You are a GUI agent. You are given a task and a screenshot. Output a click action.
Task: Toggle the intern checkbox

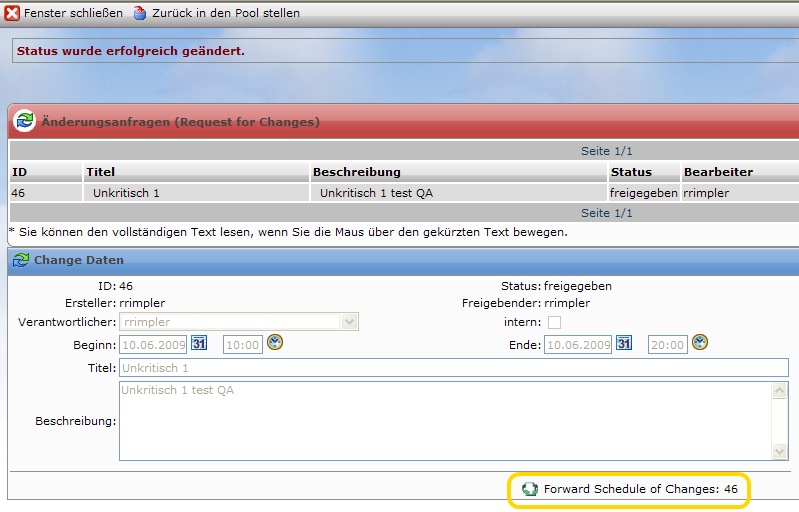pyautogui.click(x=554, y=322)
